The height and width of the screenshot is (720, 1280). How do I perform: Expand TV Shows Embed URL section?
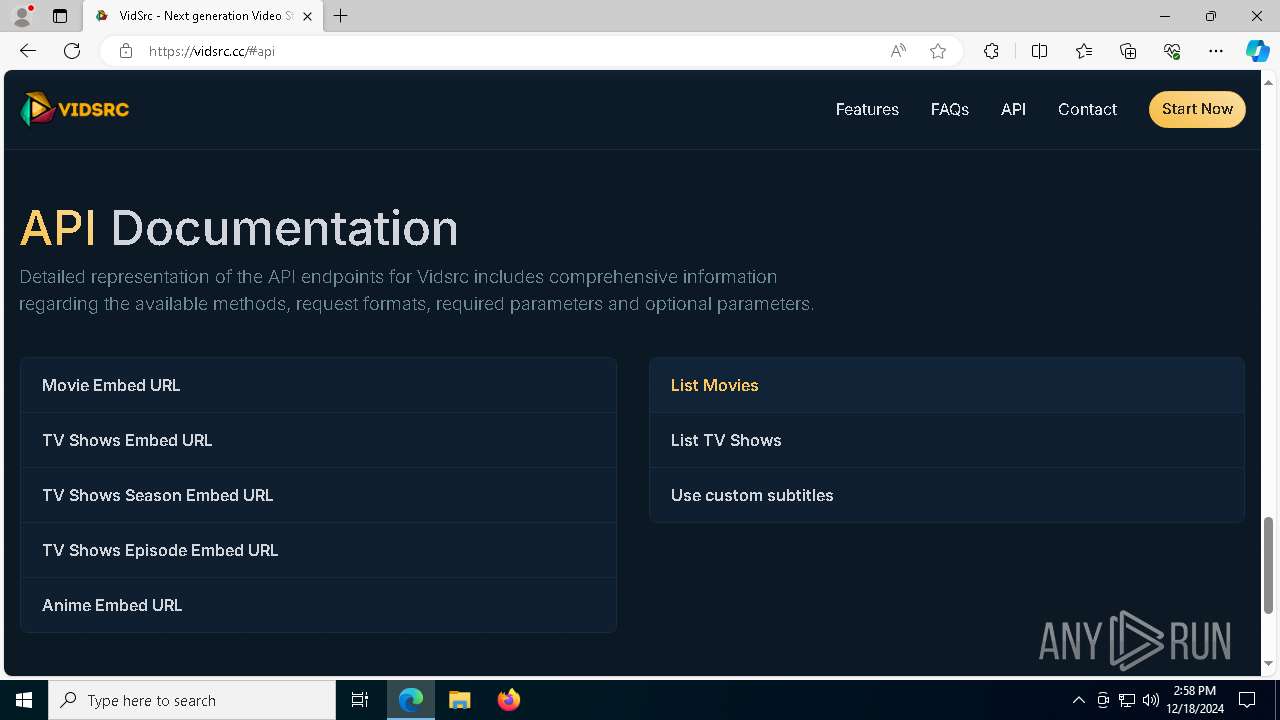point(318,440)
